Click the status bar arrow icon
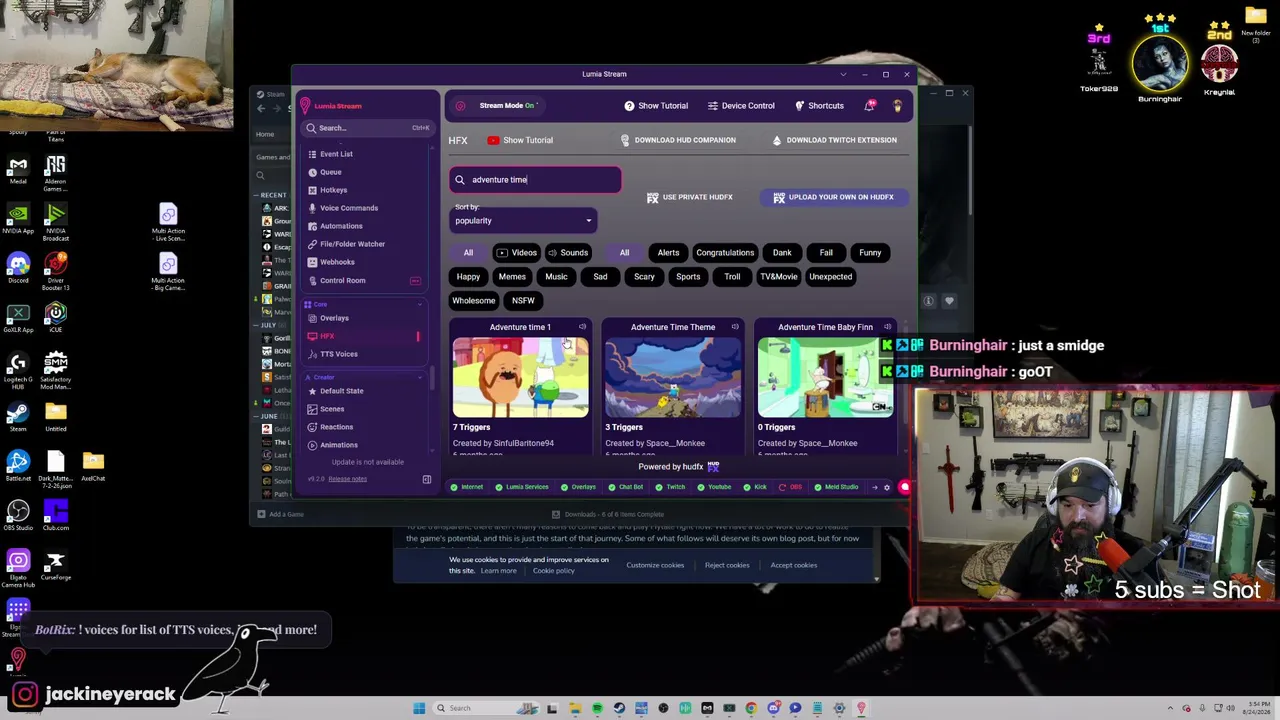1280x720 pixels. tap(874, 488)
